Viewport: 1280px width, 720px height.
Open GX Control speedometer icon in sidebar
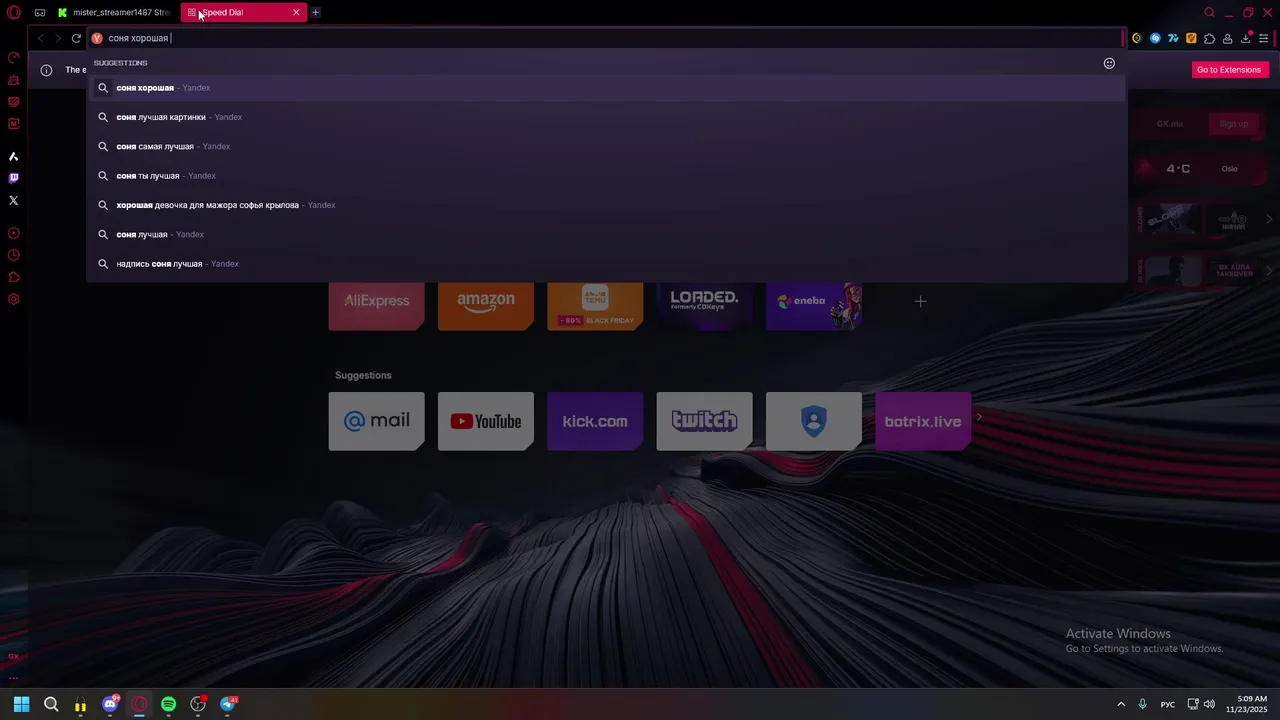click(x=14, y=58)
